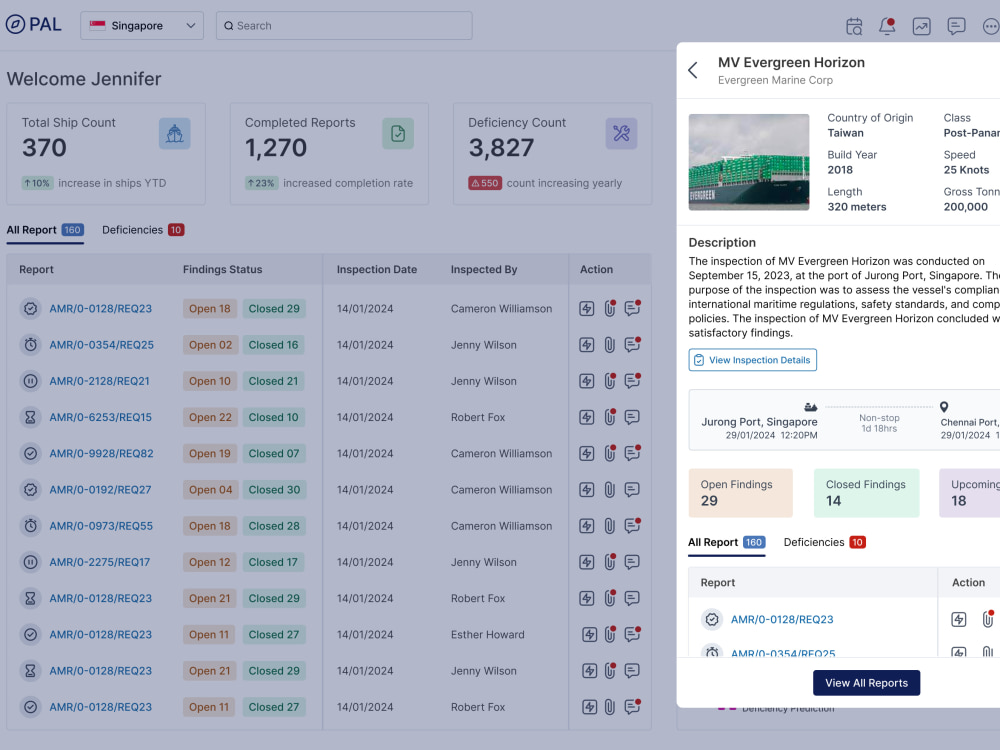This screenshot has height=750, width=1000.
Task: Click Open 04 badge in AMR/0-0192/REQ27 row
Action: (x=210, y=490)
